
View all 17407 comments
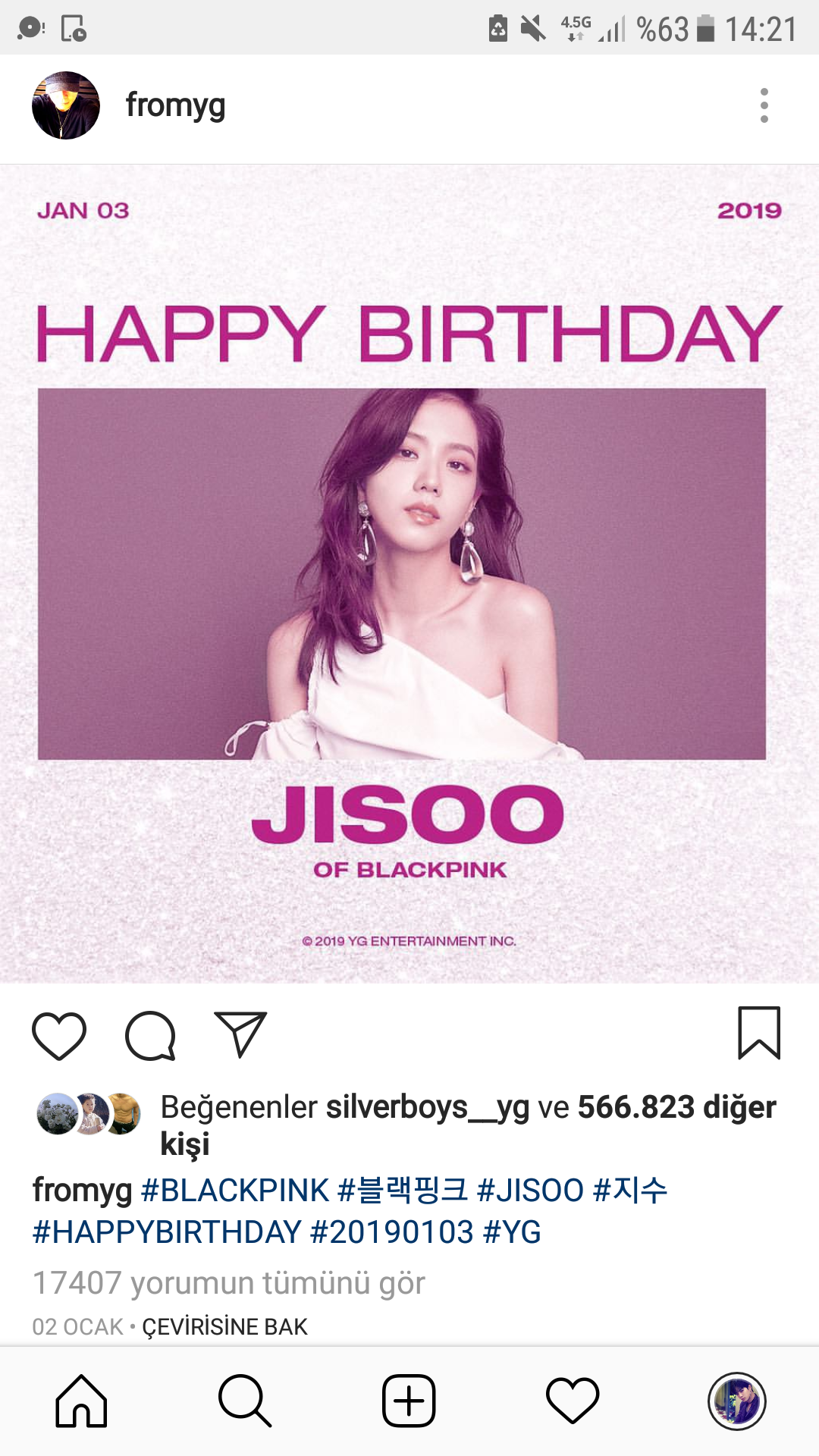coord(228,1283)
